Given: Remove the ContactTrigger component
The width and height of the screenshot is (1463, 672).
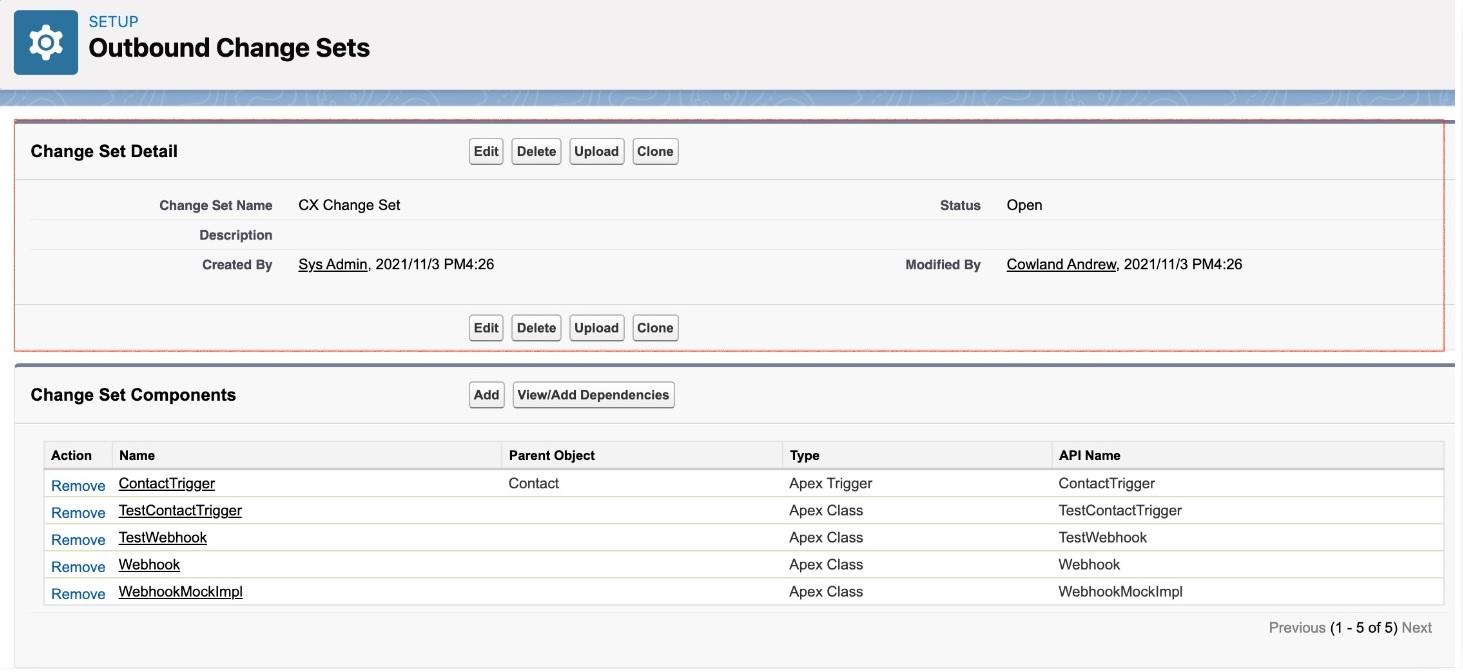Looking at the screenshot, I should tap(78, 485).
